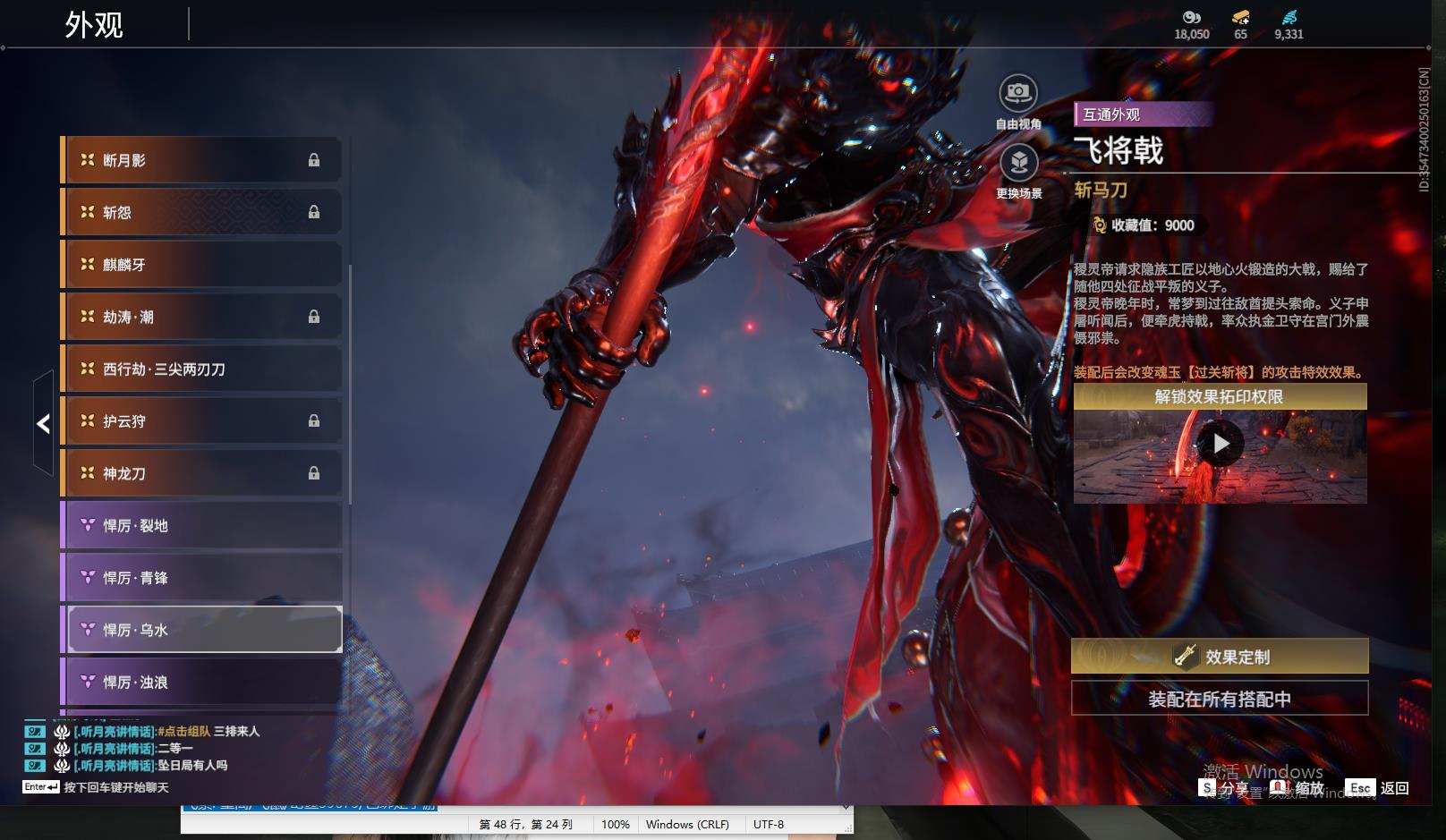The height and width of the screenshot is (840, 1446).
Task: Play the effect preview video
Action: click(x=1221, y=444)
